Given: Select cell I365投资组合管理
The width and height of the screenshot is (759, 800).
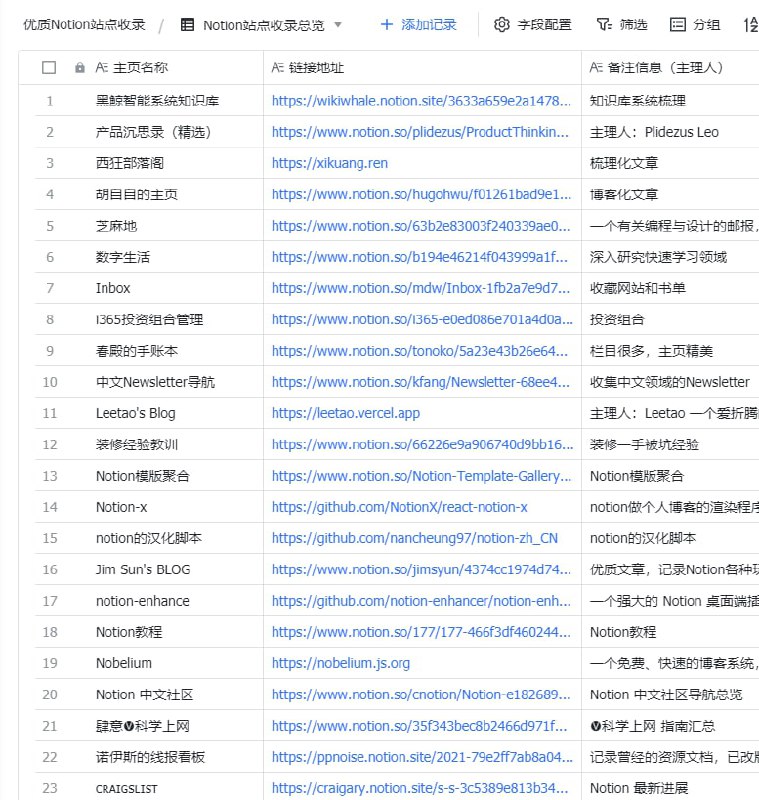Looking at the screenshot, I should pos(149,319).
